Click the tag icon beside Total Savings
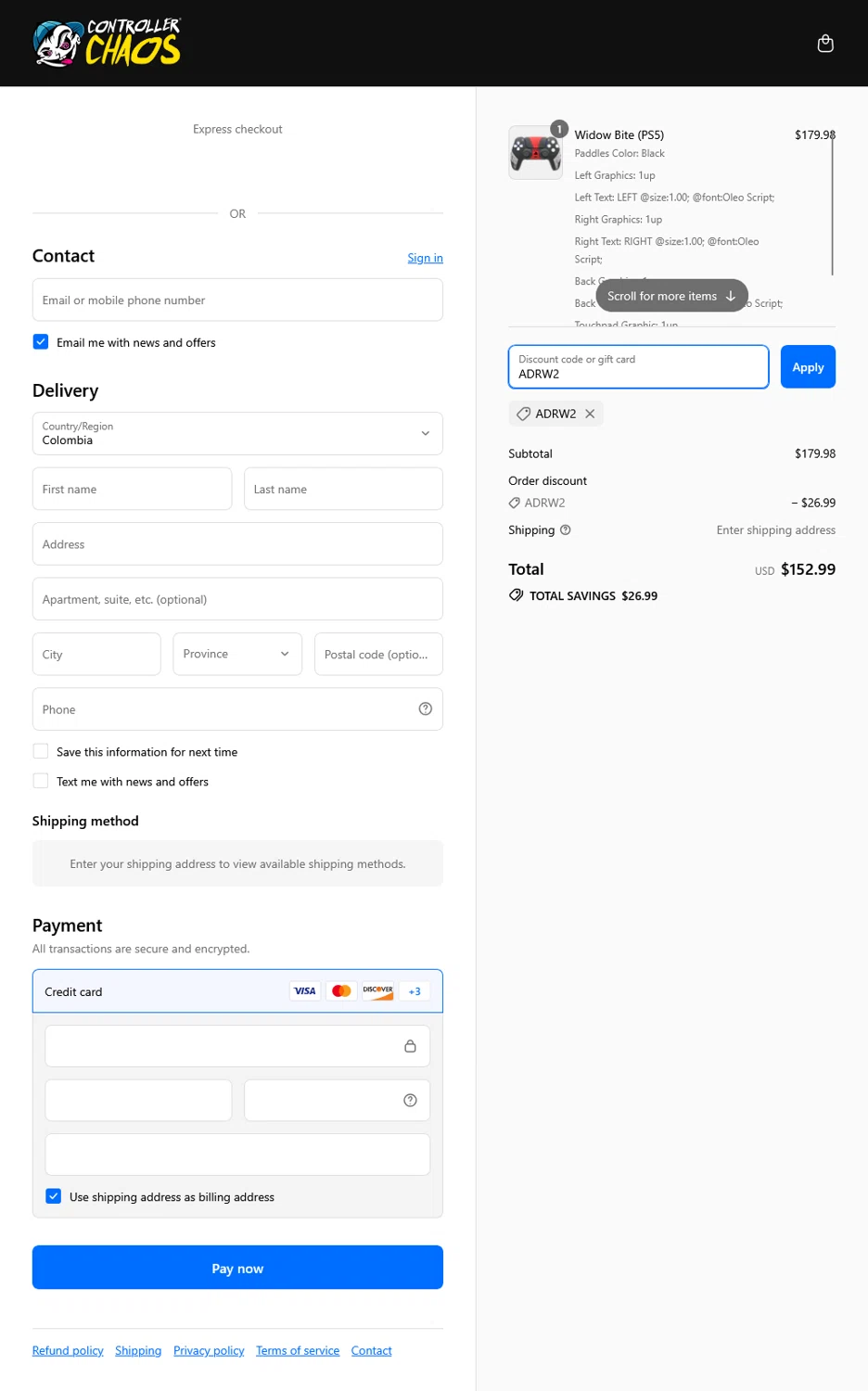868x1391 pixels. click(516, 595)
